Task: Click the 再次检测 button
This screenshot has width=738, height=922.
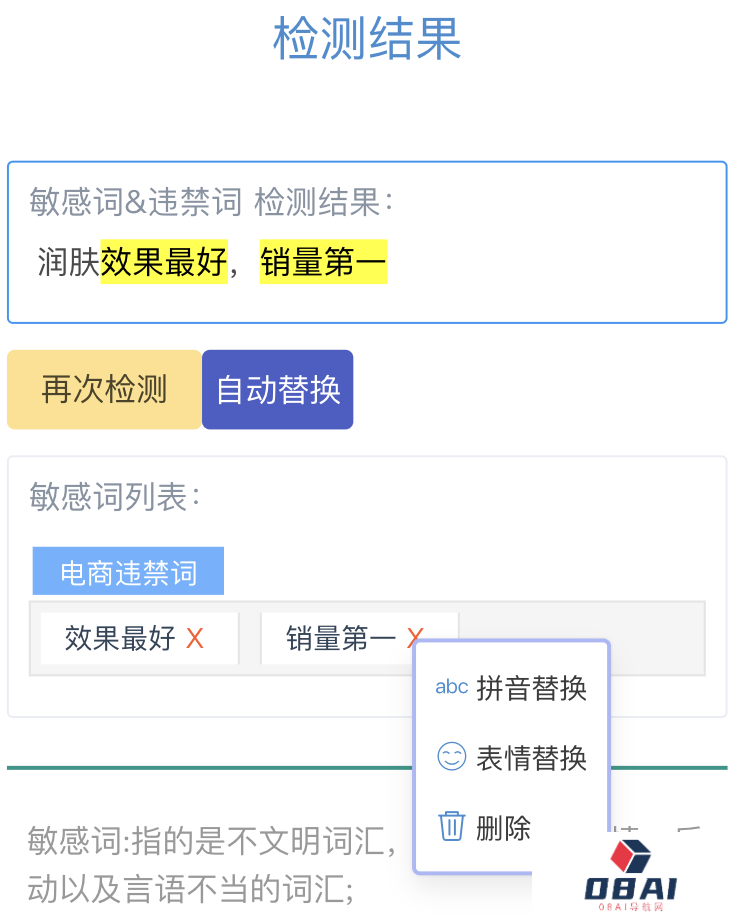Action: [x=103, y=389]
